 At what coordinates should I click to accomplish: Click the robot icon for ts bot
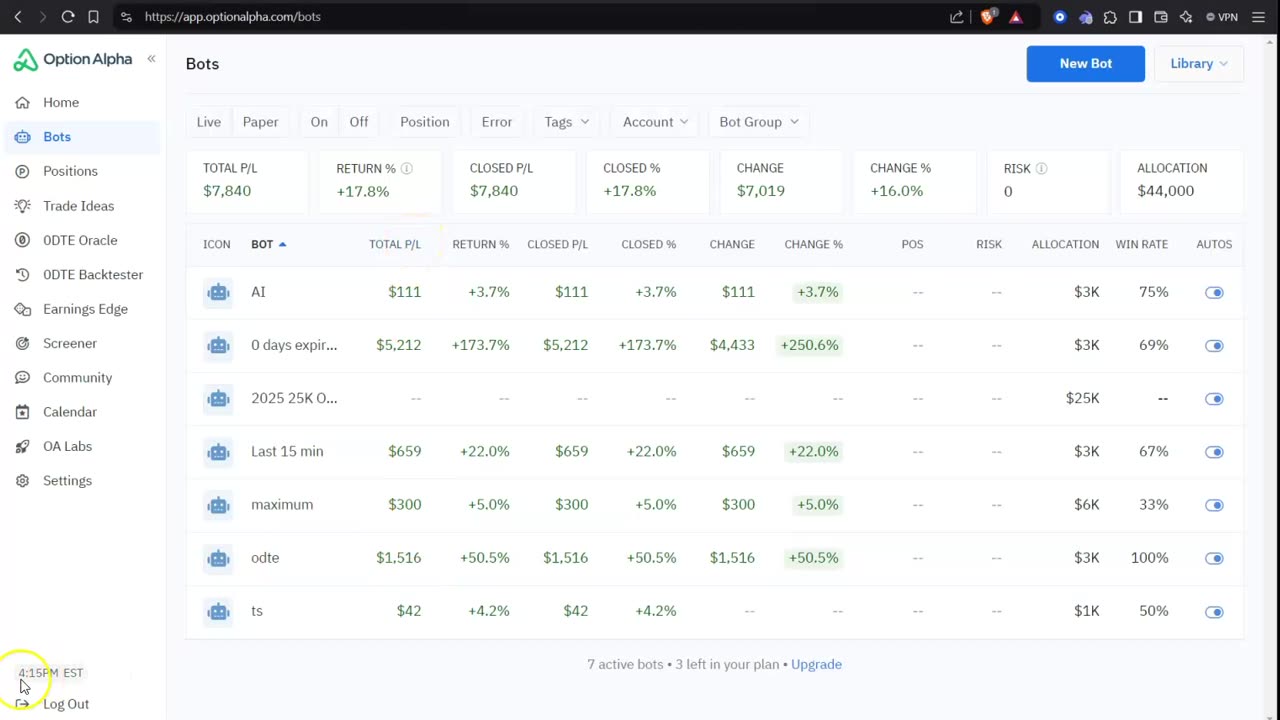point(218,611)
